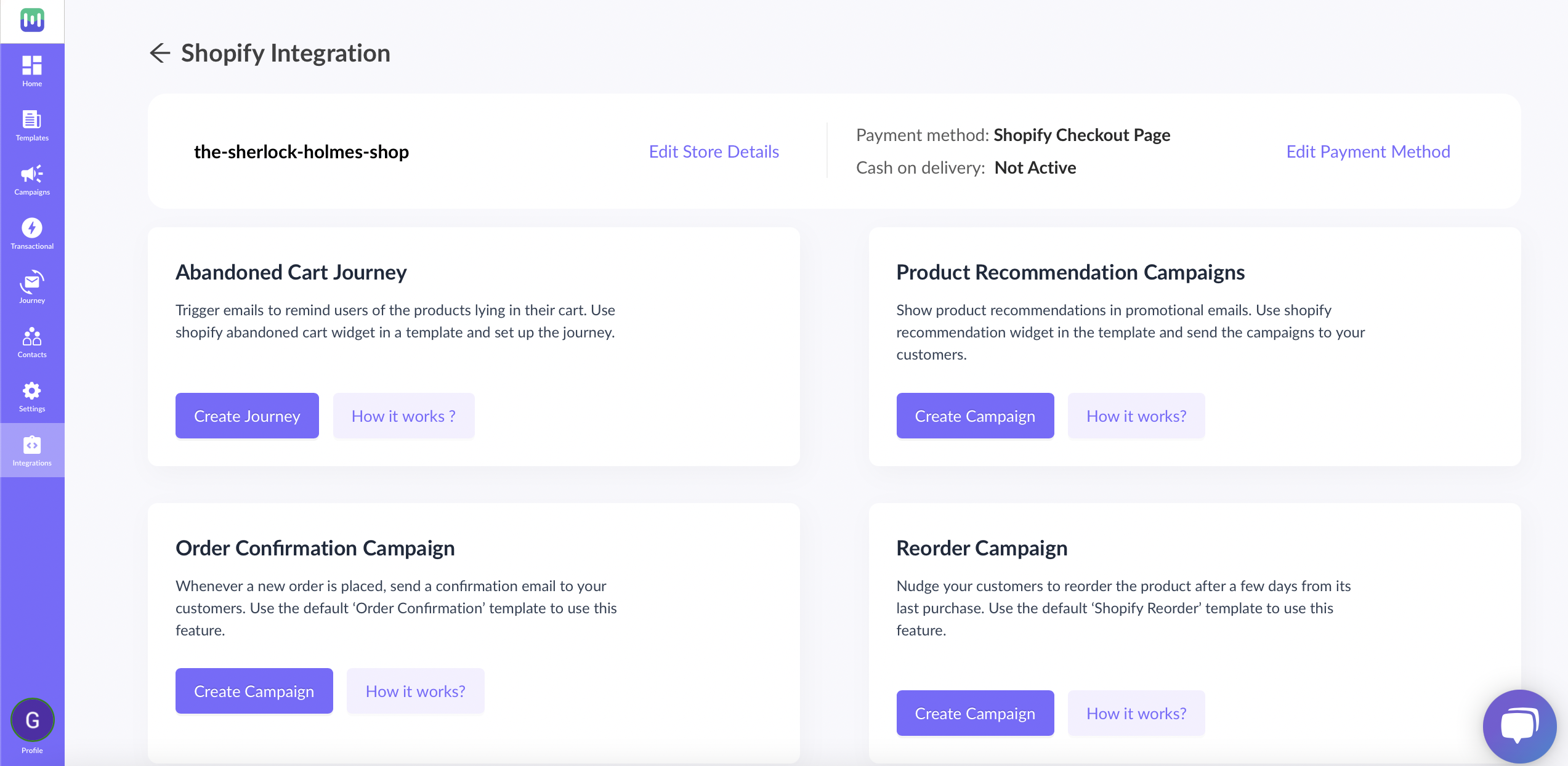This screenshot has width=1568, height=766.
Task: Click Edit Store Details link
Action: tap(714, 151)
